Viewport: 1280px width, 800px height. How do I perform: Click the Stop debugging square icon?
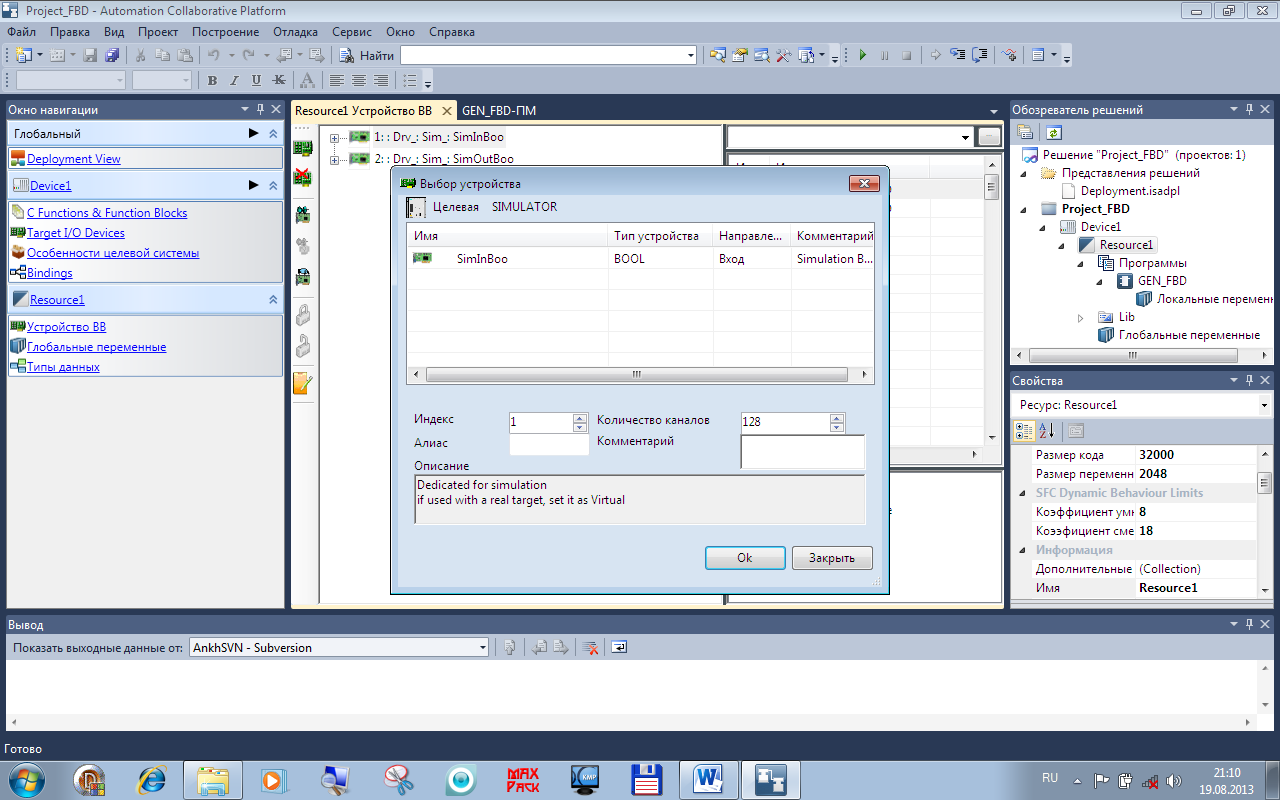(x=906, y=56)
